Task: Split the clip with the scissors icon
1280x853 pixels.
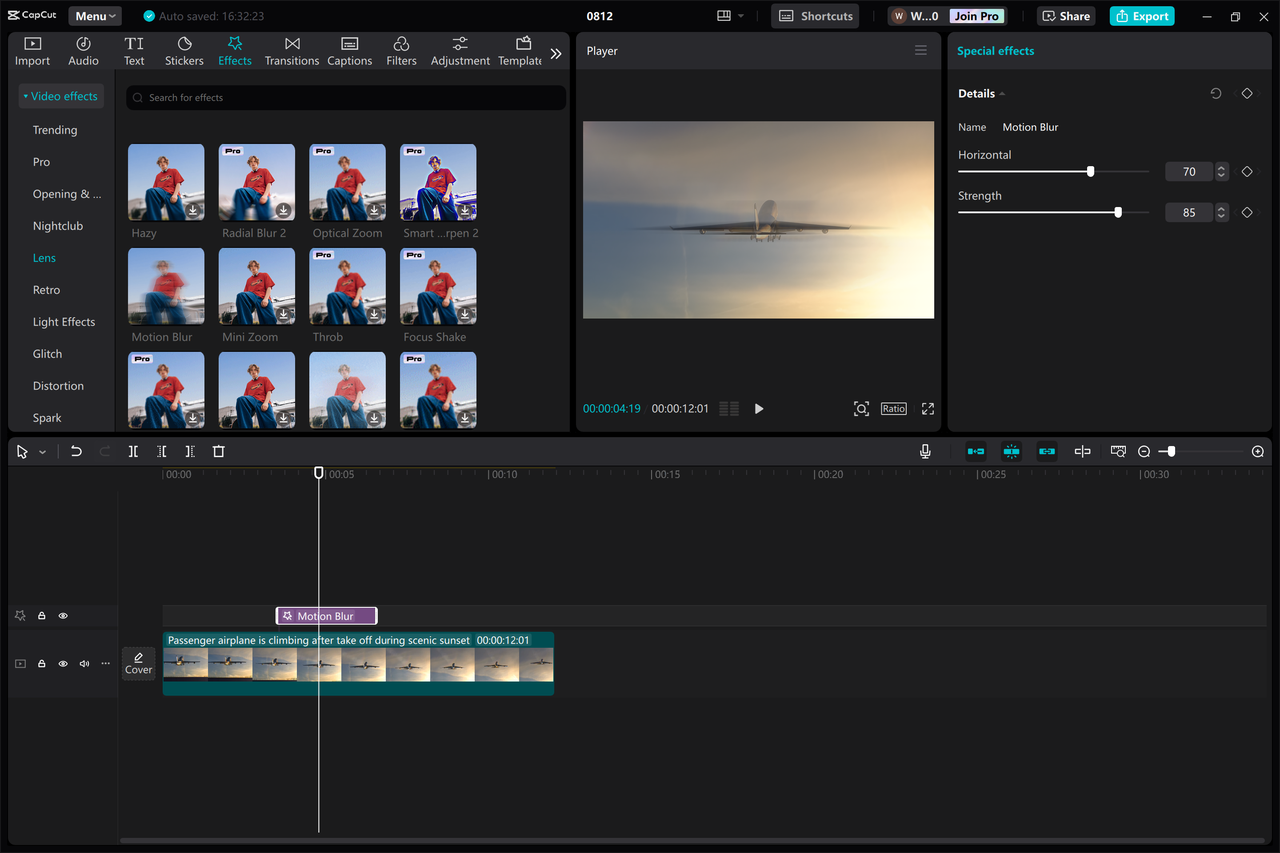Action: point(133,451)
